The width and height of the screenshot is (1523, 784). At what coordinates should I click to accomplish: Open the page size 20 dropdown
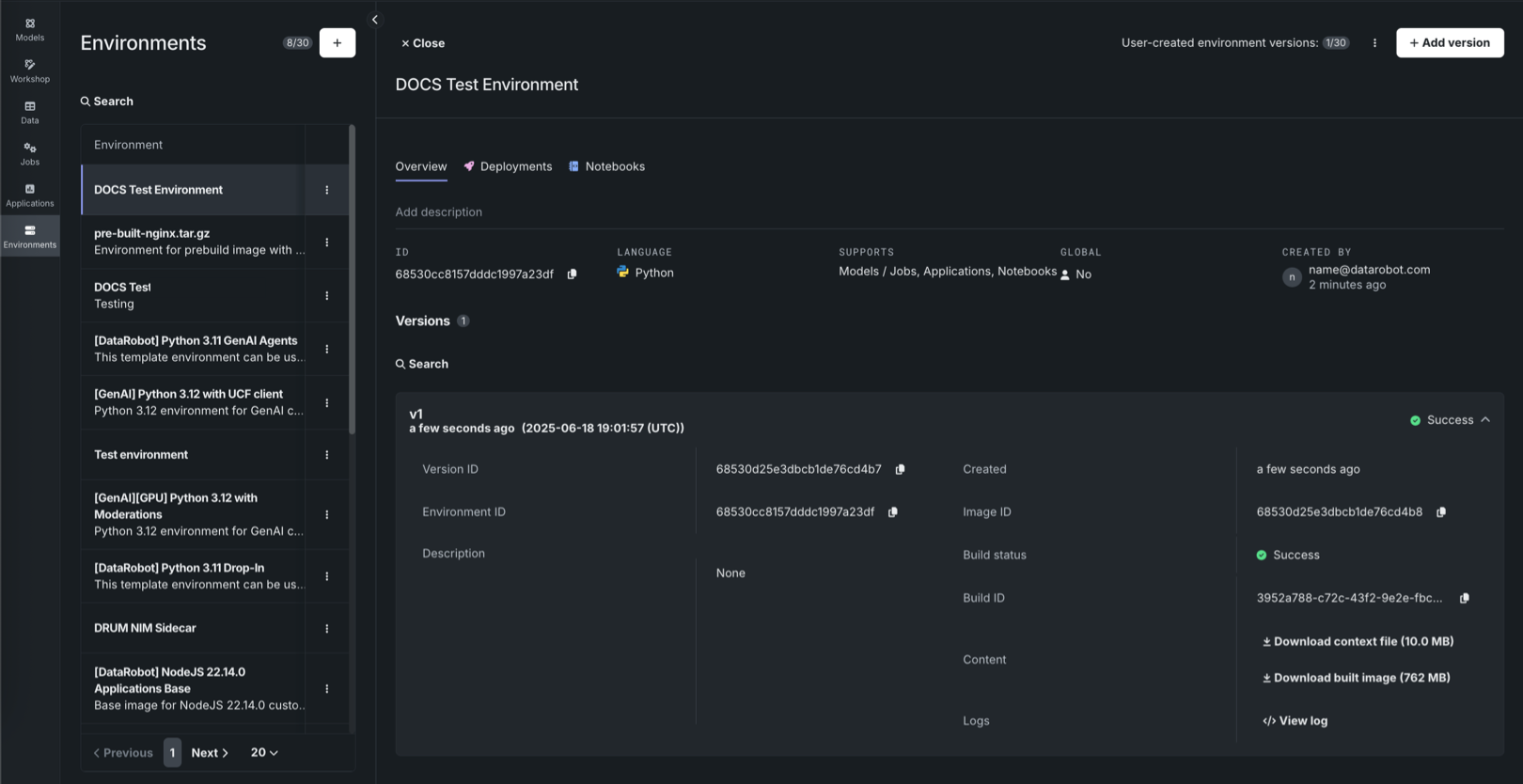click(x=264, y=753)
